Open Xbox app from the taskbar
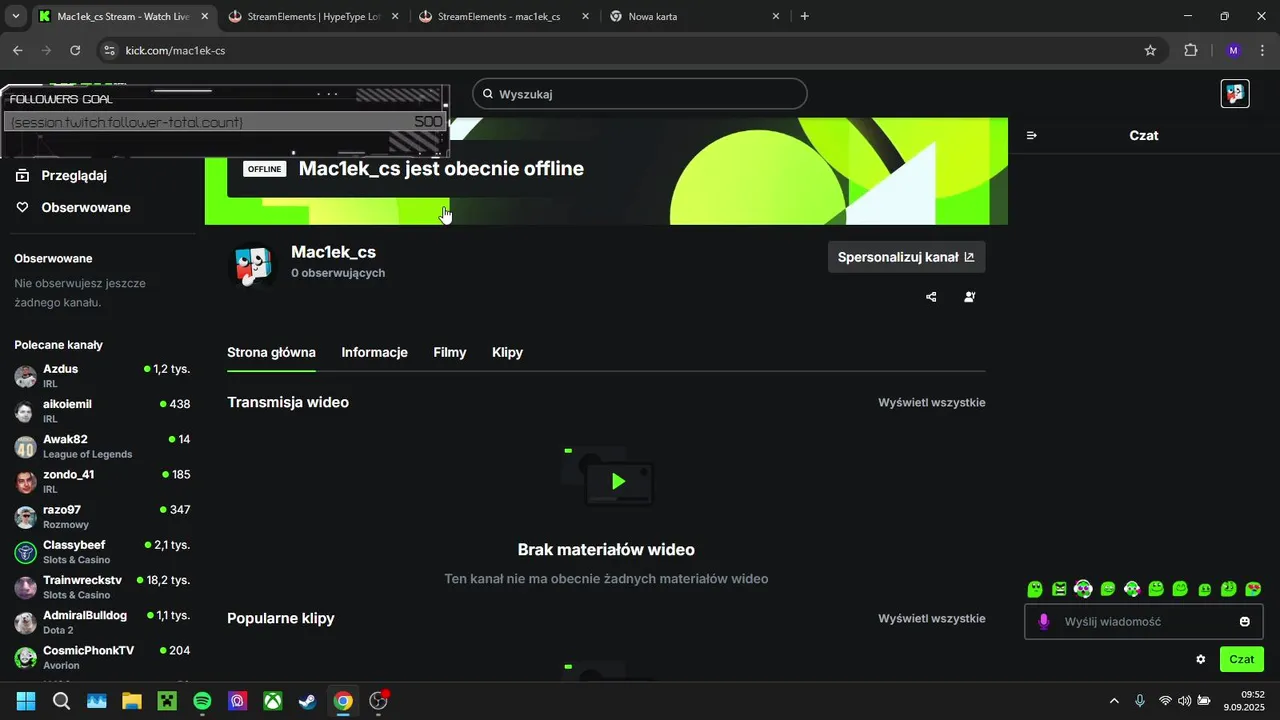Image resolution: width=1280 pixels, height=720 pixels. (x=272, y=701)
